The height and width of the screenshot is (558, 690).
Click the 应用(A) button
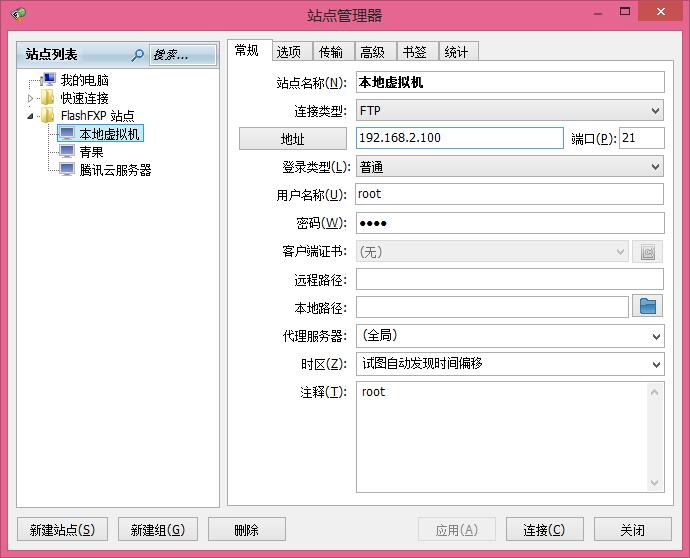(x=457, y=529)
